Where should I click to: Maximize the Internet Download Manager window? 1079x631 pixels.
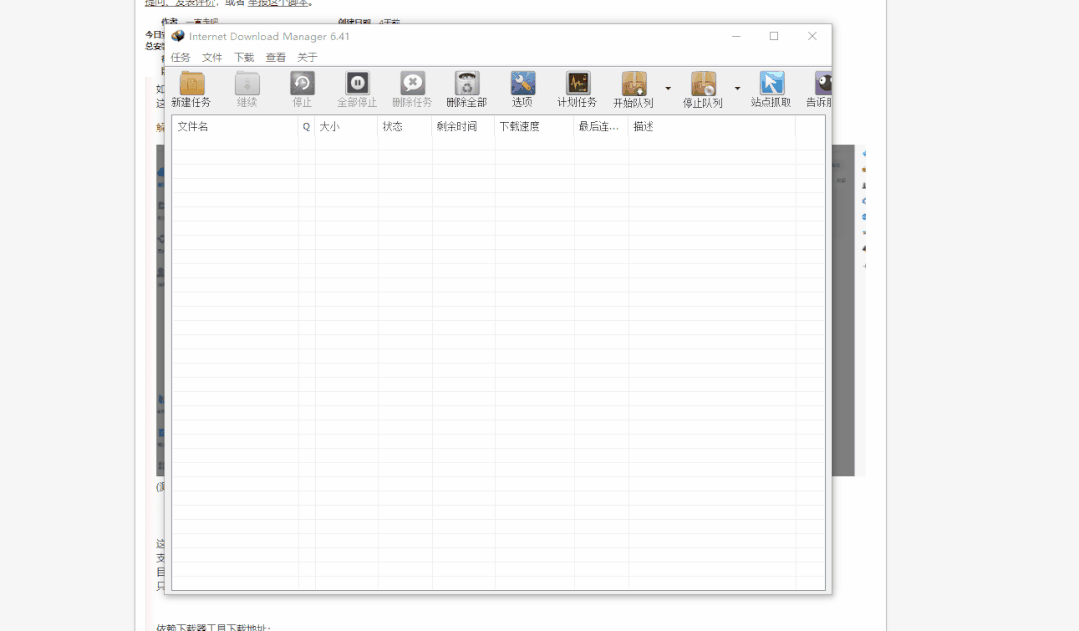tap(774, 36)
